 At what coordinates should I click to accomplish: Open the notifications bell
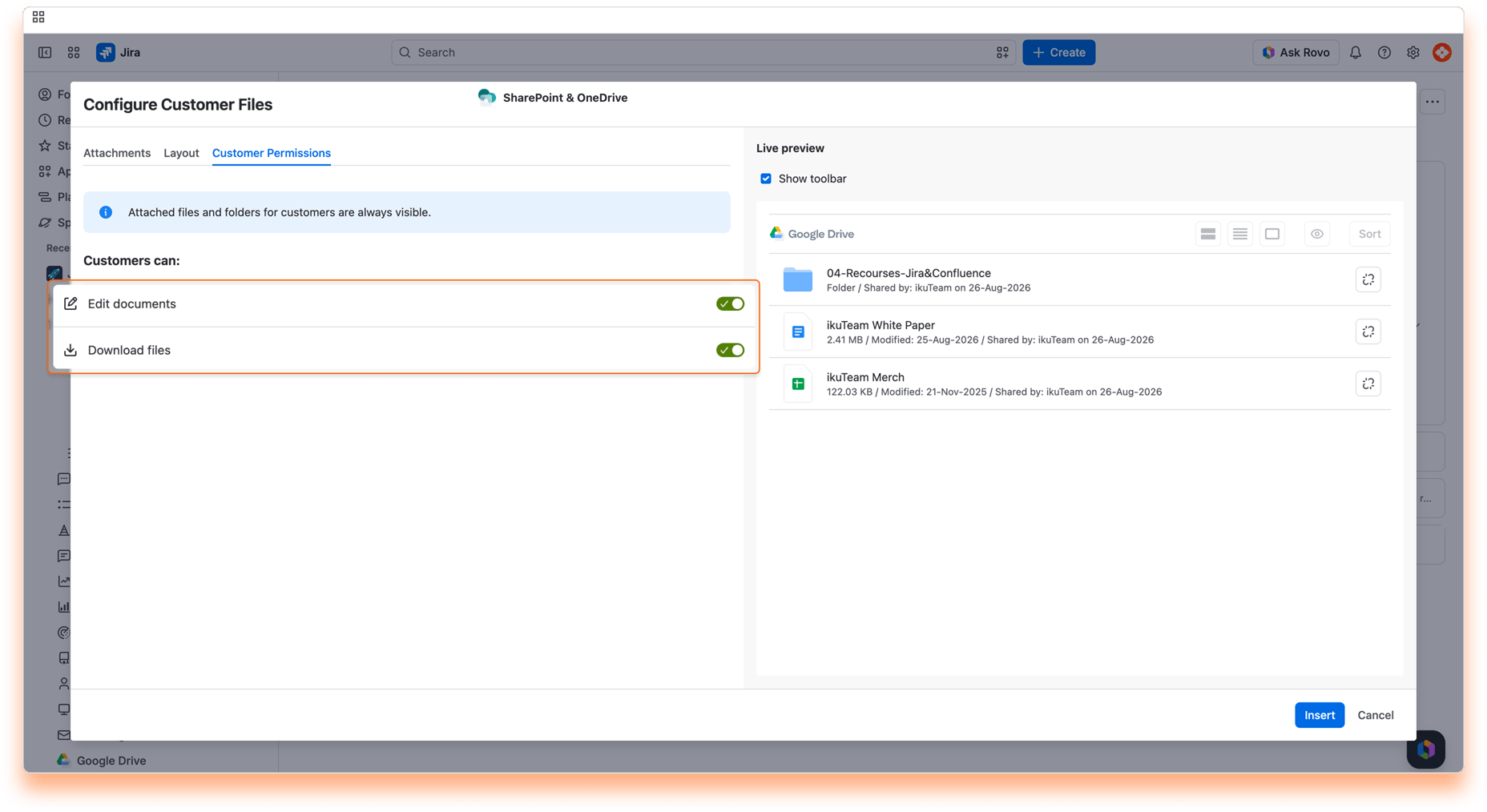click(1355, 52)
